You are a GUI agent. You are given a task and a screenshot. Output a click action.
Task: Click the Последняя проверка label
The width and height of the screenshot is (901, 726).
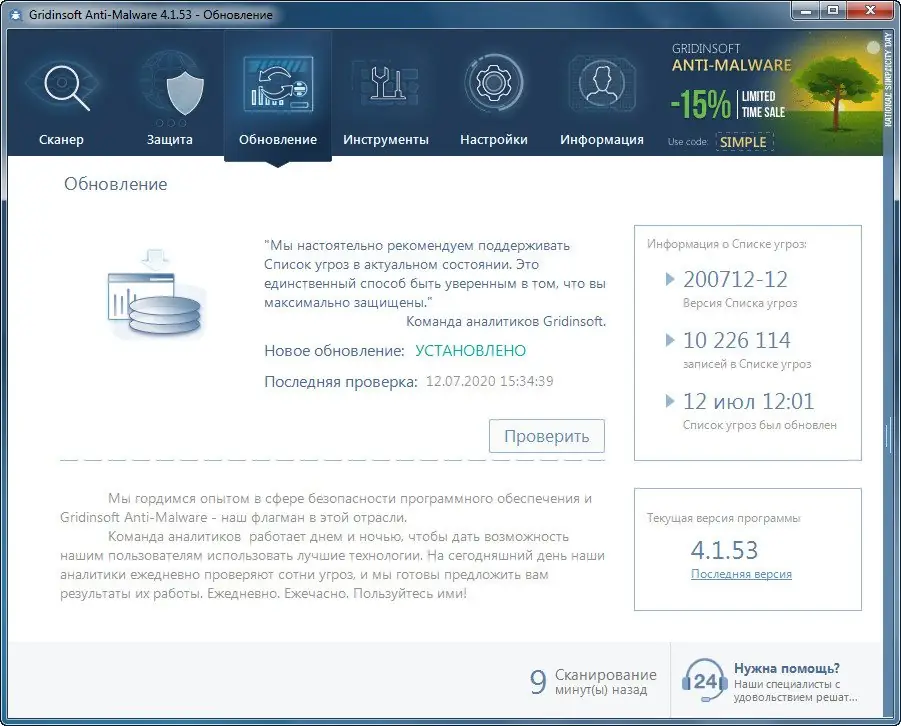(341, 382)
